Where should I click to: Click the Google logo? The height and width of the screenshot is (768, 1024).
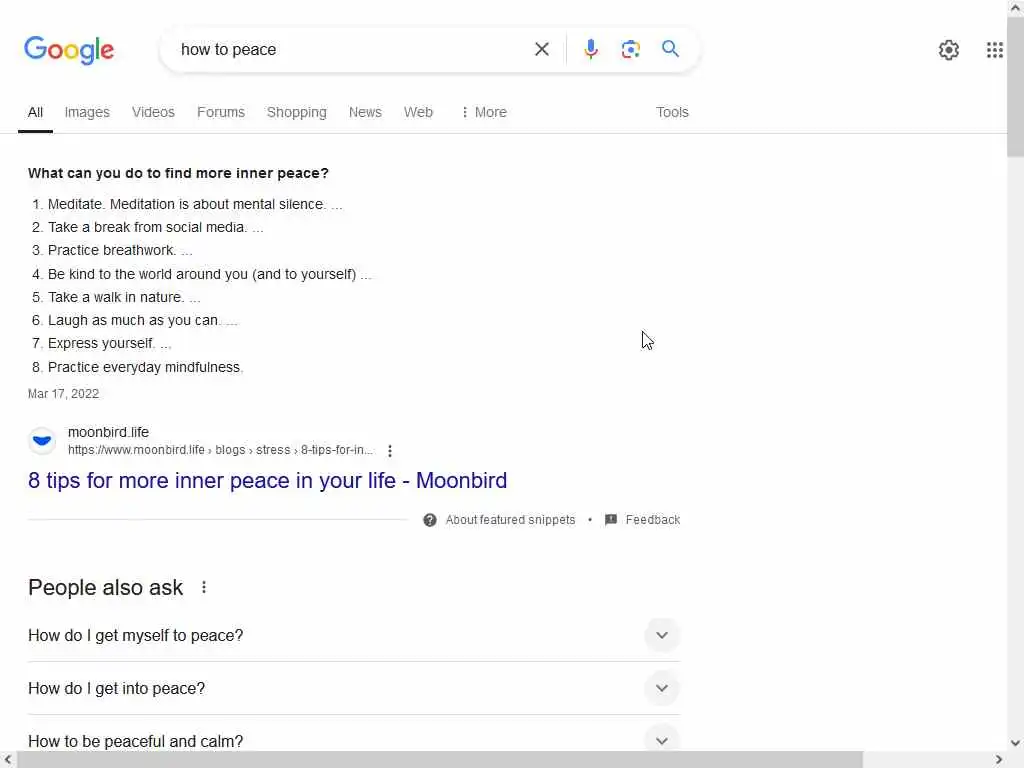[69, 50]
